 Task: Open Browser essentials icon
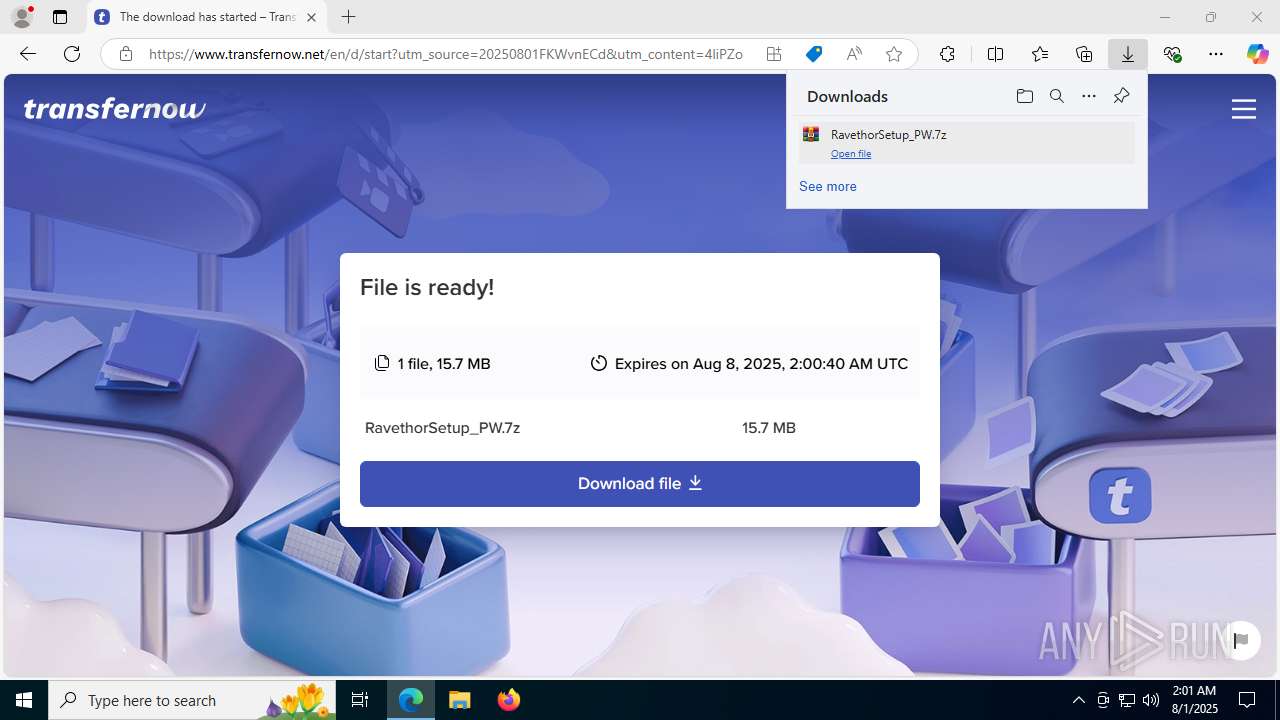pos(1172,54)
